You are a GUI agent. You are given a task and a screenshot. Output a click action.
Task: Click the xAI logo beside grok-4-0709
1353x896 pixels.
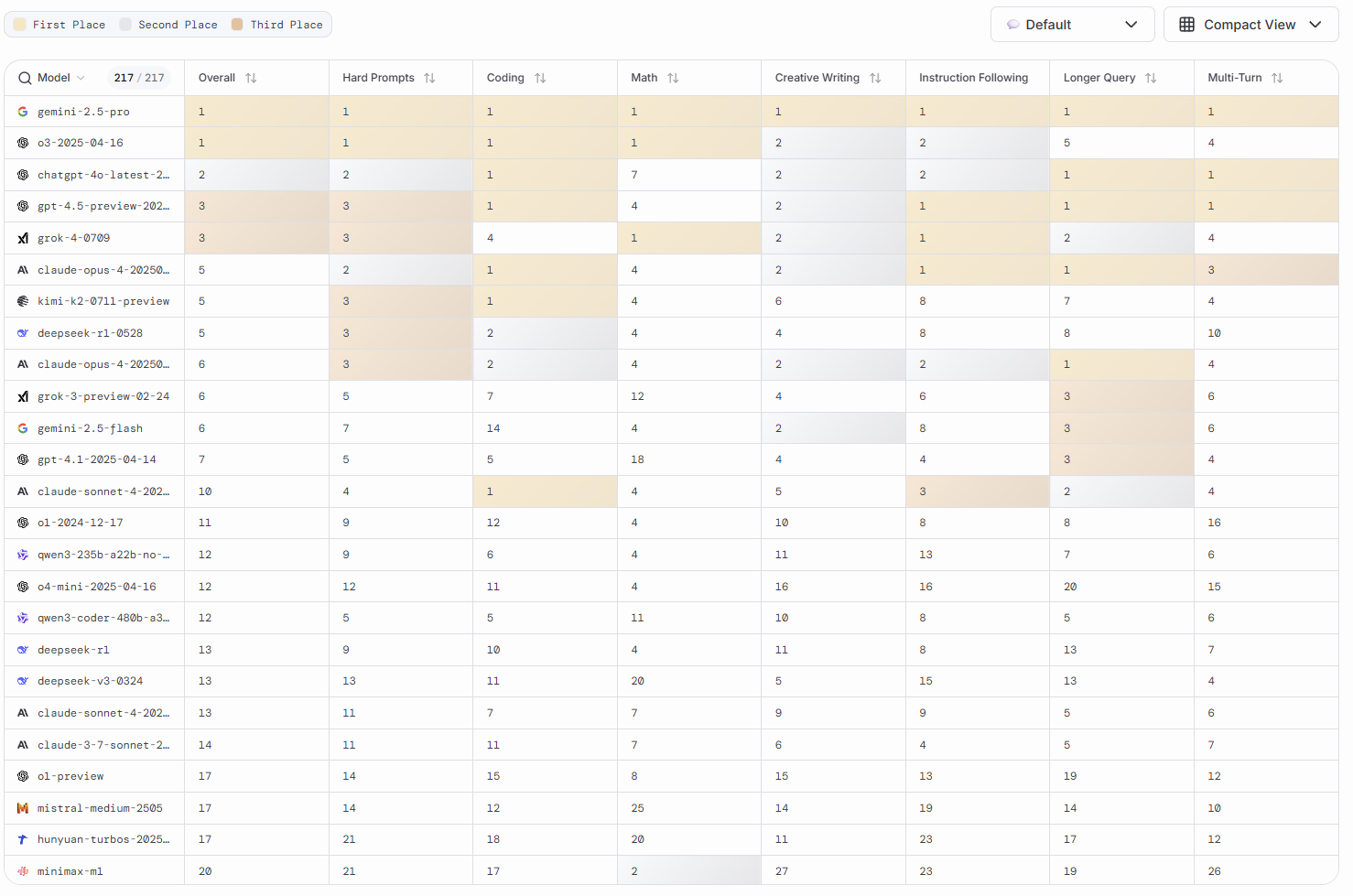coord(23,238)
